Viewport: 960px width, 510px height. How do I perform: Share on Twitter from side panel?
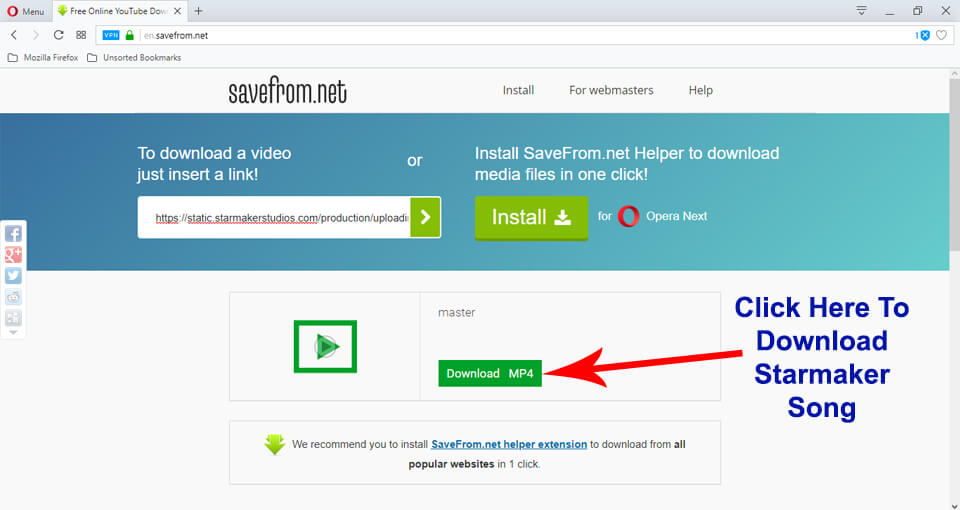coord(13,276)
